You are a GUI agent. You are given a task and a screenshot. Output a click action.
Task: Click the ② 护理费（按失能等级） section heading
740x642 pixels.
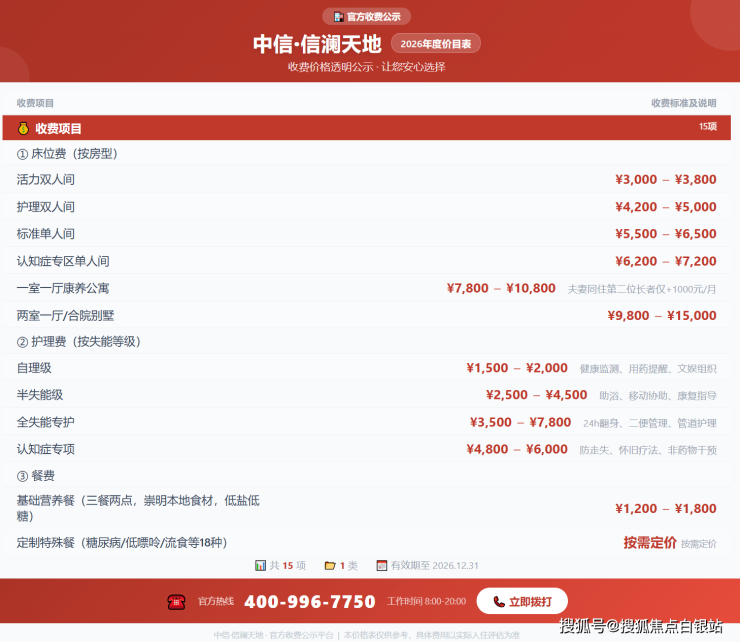79,341
